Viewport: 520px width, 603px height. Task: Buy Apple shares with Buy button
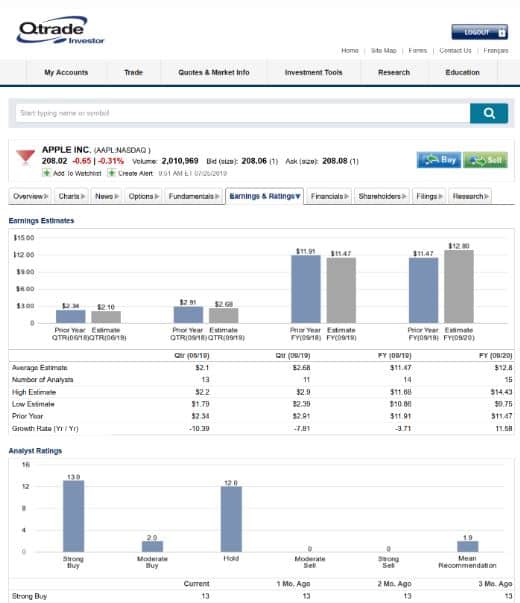438,160
